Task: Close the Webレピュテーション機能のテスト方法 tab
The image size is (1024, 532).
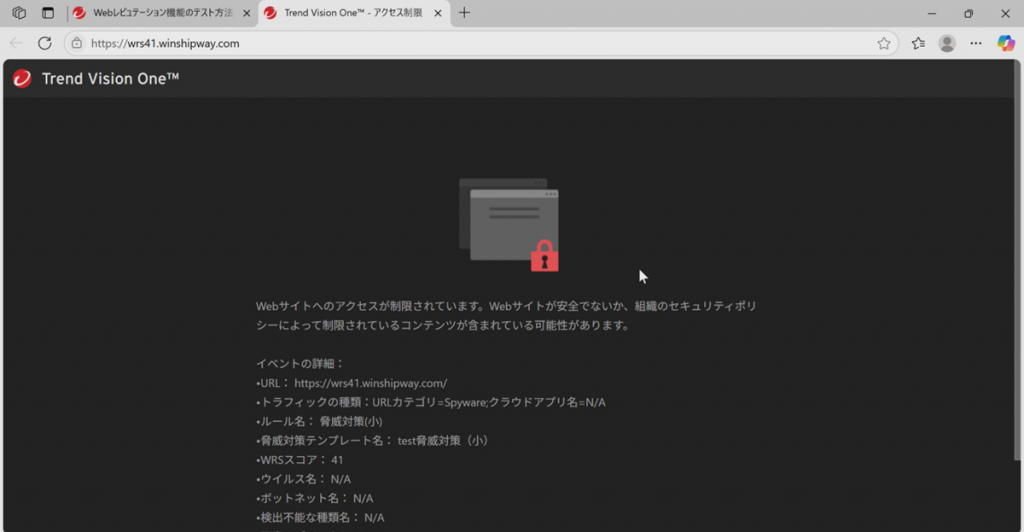Action: coord(247,13)
